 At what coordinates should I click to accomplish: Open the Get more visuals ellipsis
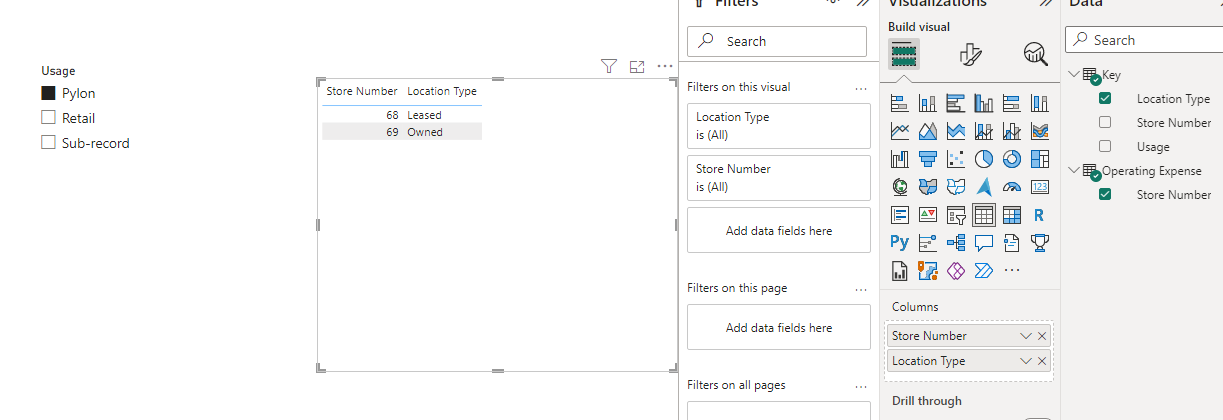click(1011, 270)
